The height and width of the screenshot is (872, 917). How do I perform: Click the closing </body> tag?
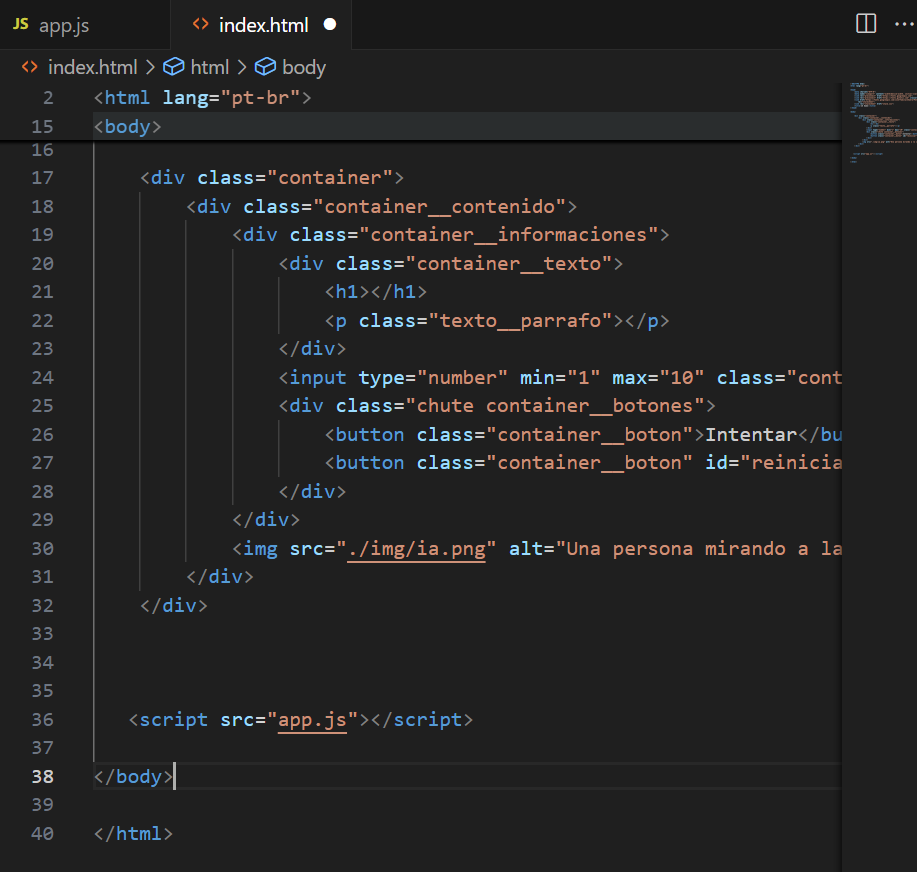point(133,777)
